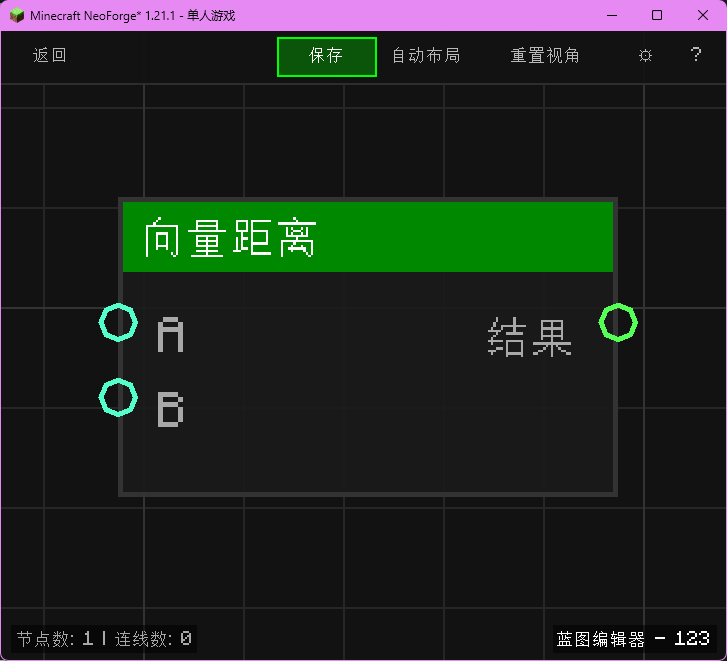The width and height of the screenshot is (727, 661).
Task: Click the input pin circle for A
Action: point(118,323)
